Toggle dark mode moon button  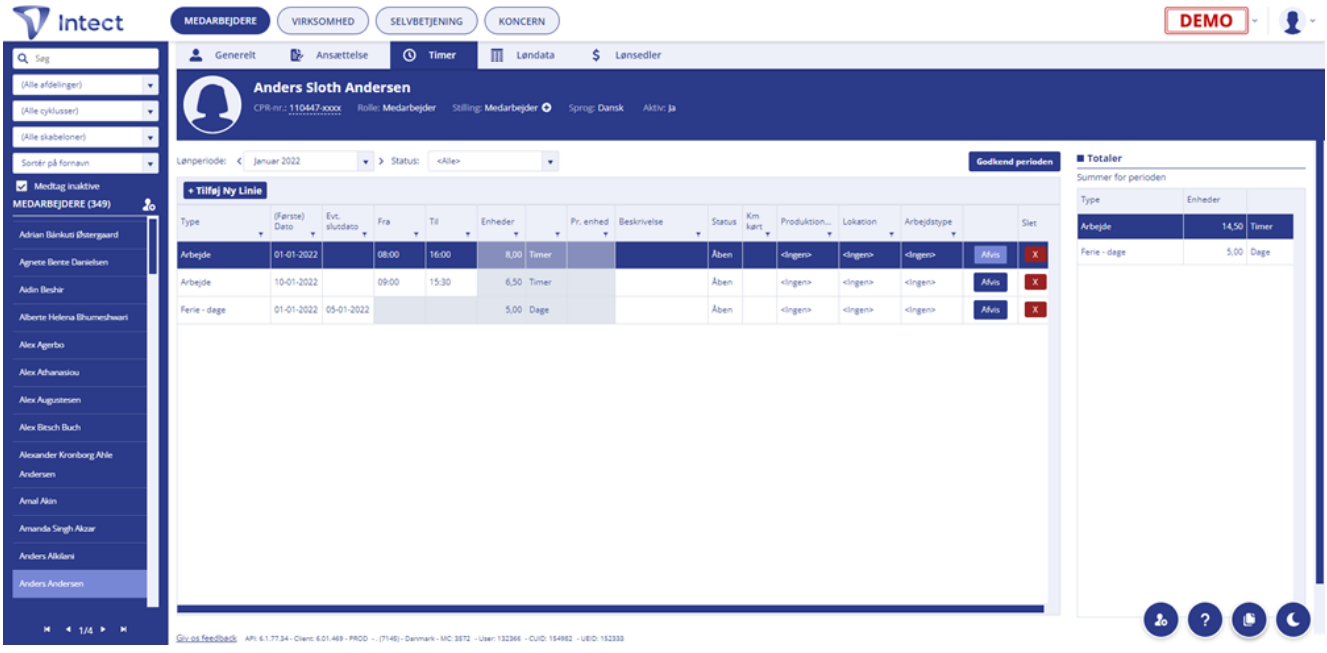tap(1293, 621)
